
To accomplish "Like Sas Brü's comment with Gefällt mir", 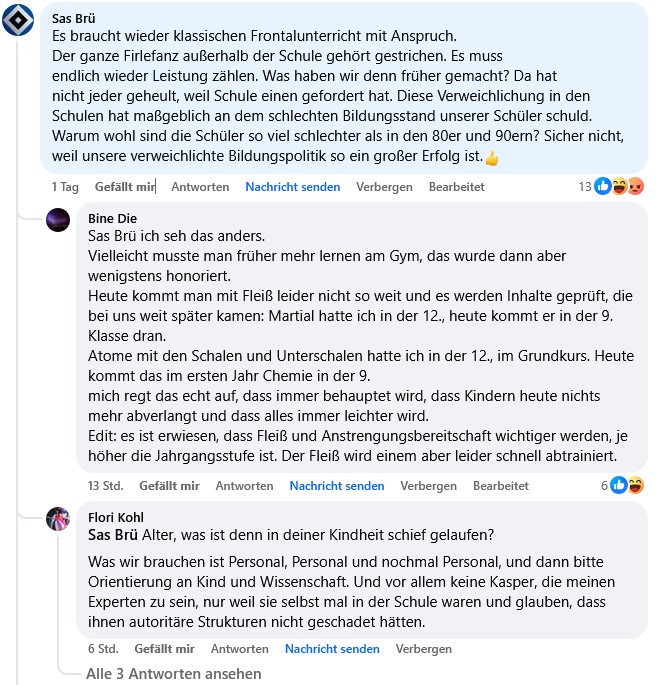I will [125, 187].
